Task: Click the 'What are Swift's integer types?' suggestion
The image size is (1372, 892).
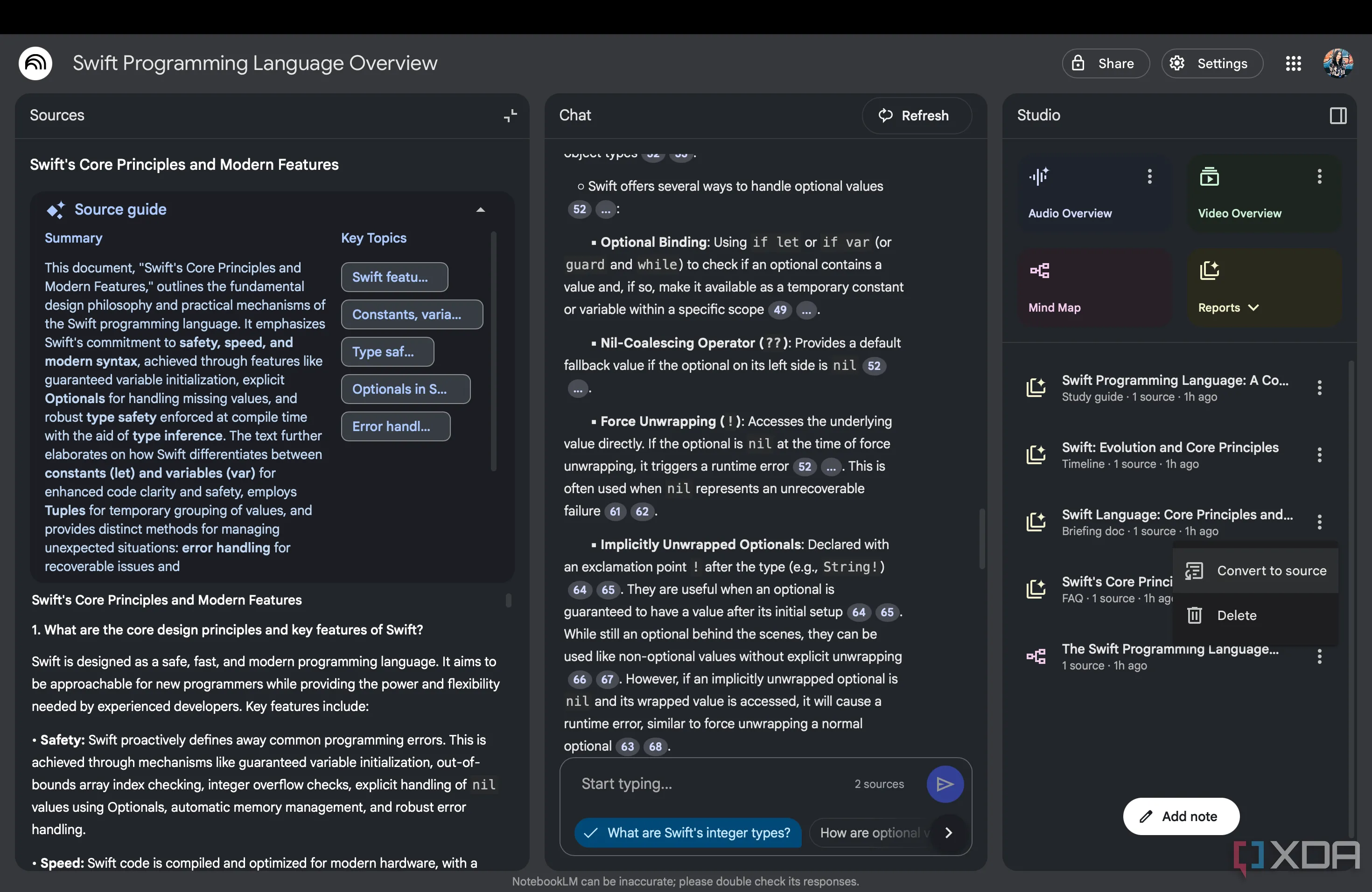Action: tap(688, 833)
